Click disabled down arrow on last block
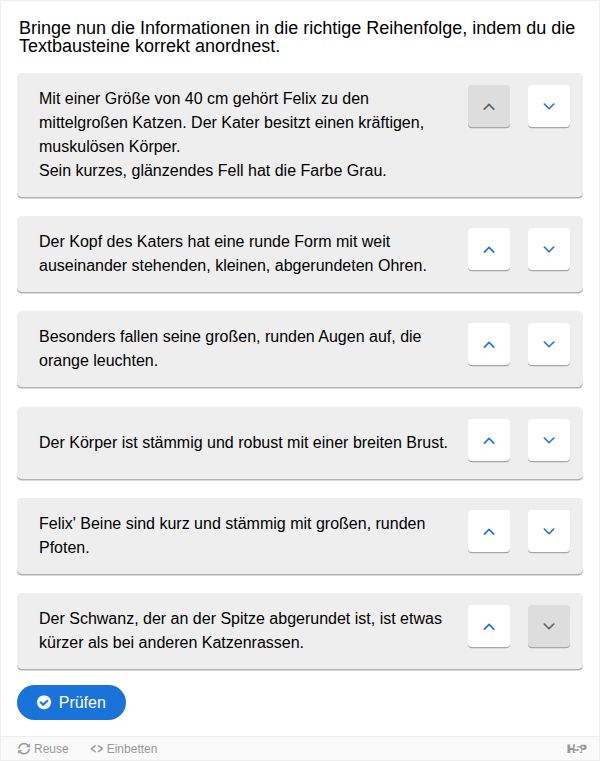 549,626
